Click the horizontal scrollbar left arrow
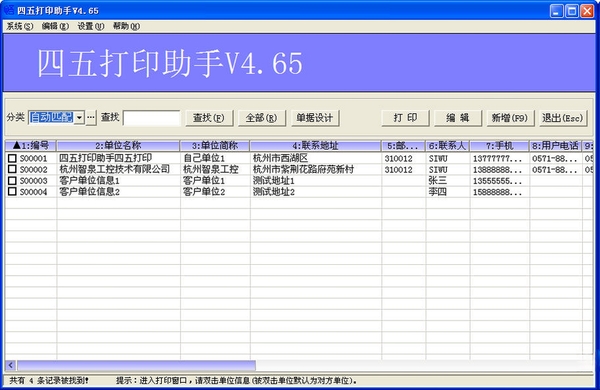 11,365
